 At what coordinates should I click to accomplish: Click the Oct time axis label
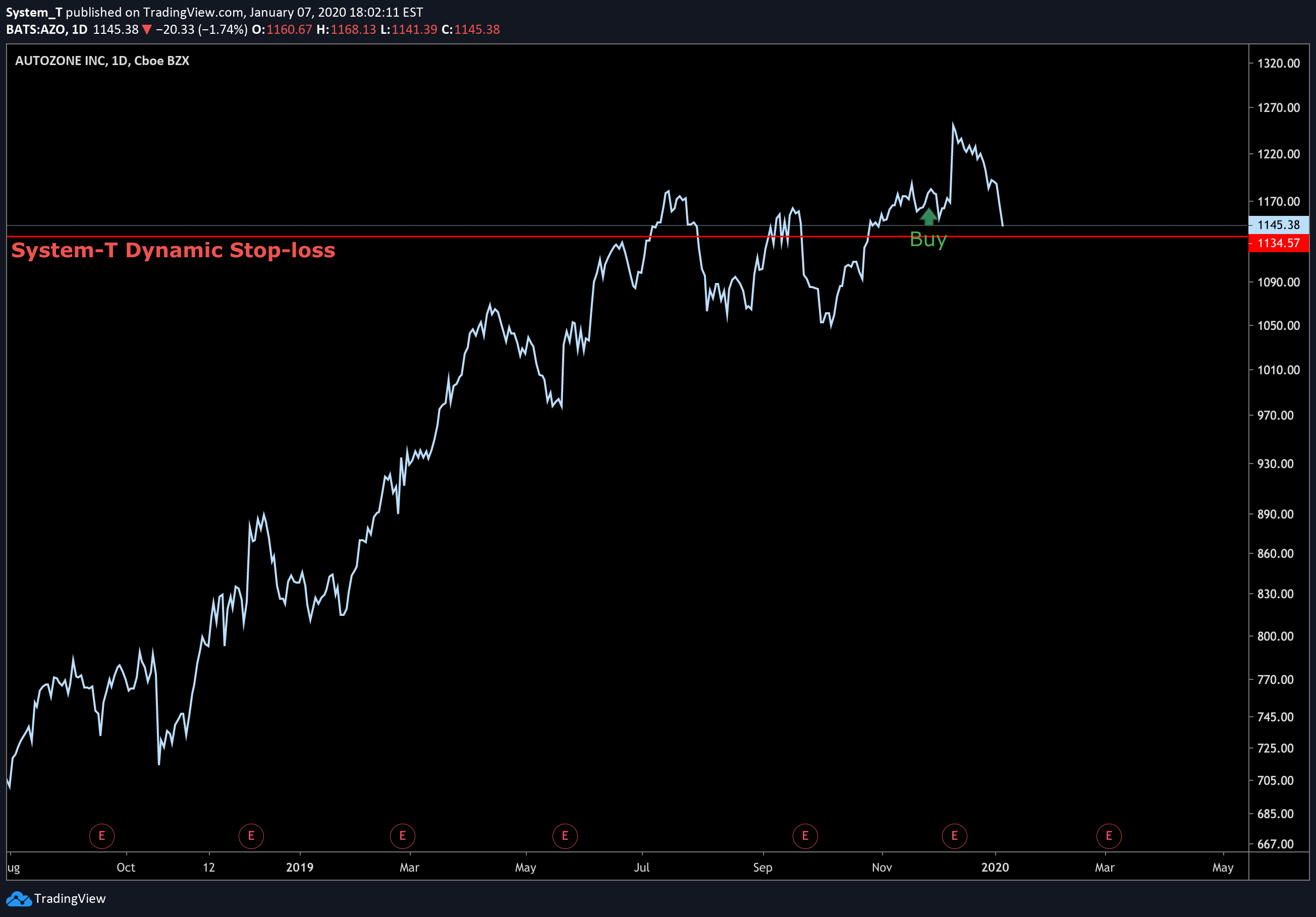pos(126,868)
